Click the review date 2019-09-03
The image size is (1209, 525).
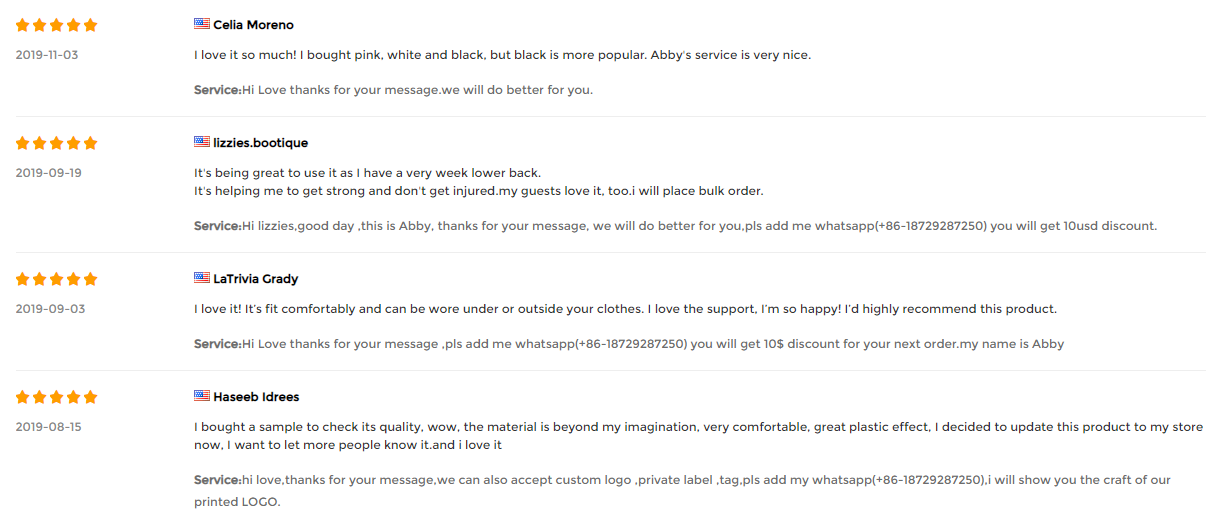coord(48,309)
